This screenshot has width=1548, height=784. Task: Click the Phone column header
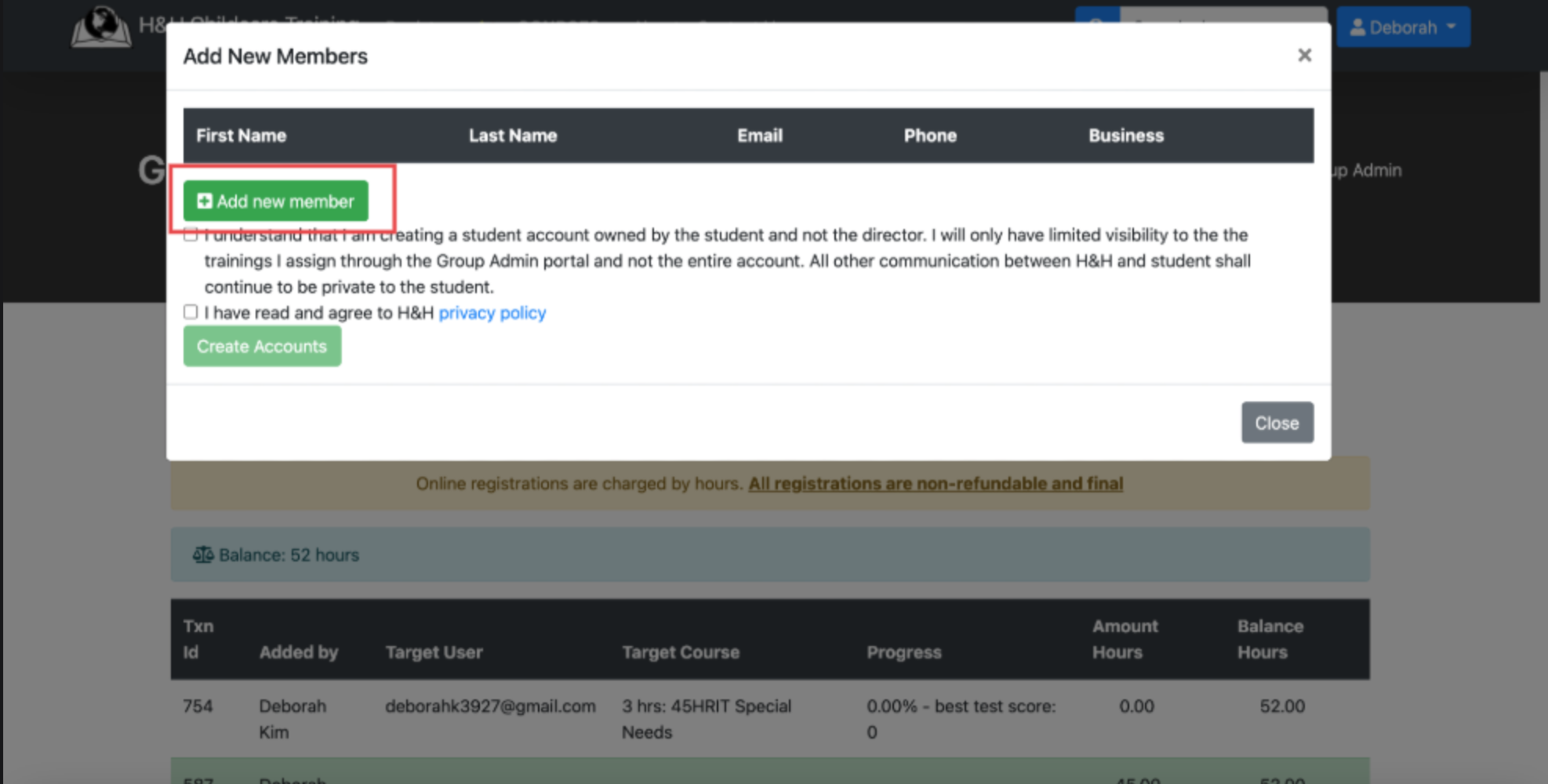pyautogui.click(x=929, y=136)
